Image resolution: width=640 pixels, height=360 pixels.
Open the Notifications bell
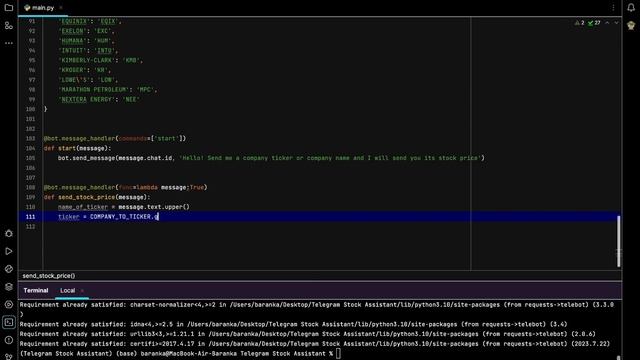pos(631,7)
